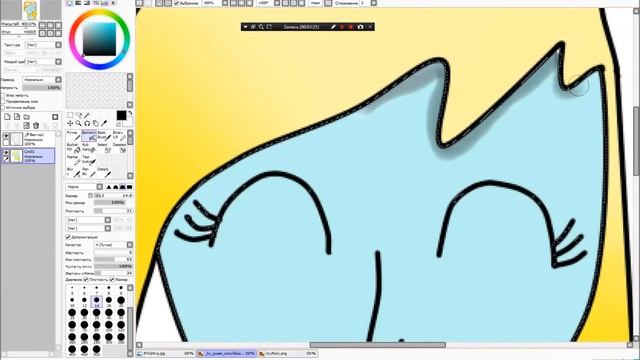Click the pencil annotate icon in recorder bar

[x=333, y=27]
